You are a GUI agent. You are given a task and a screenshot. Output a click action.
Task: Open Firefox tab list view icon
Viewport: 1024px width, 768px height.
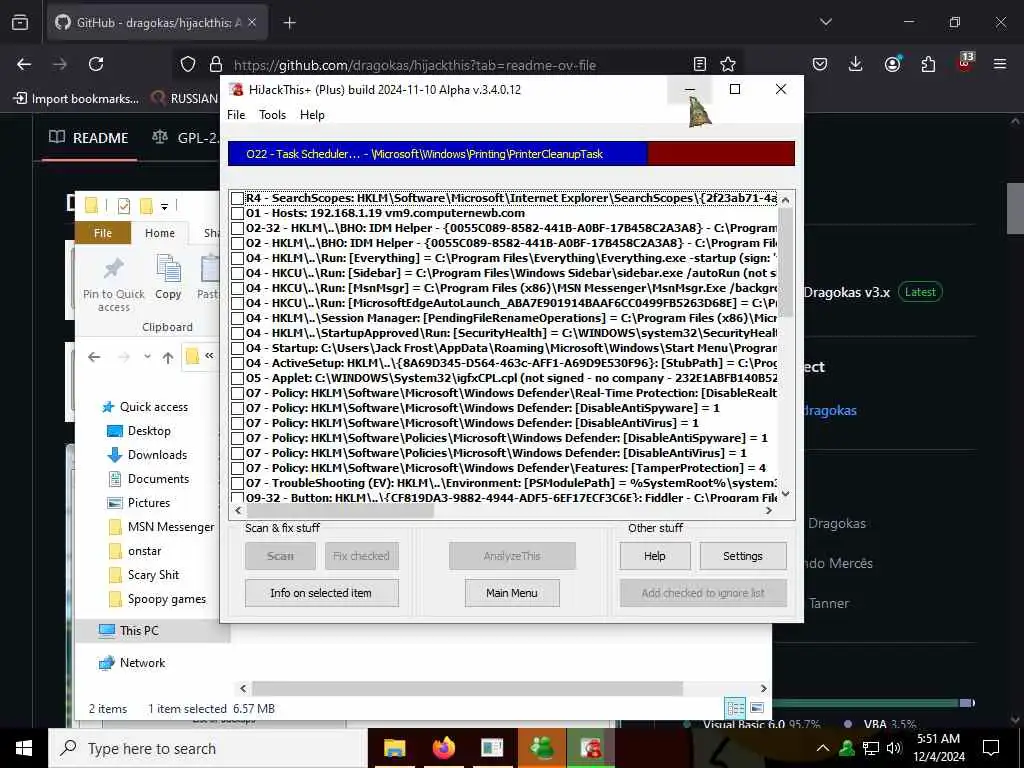(20, 23)
